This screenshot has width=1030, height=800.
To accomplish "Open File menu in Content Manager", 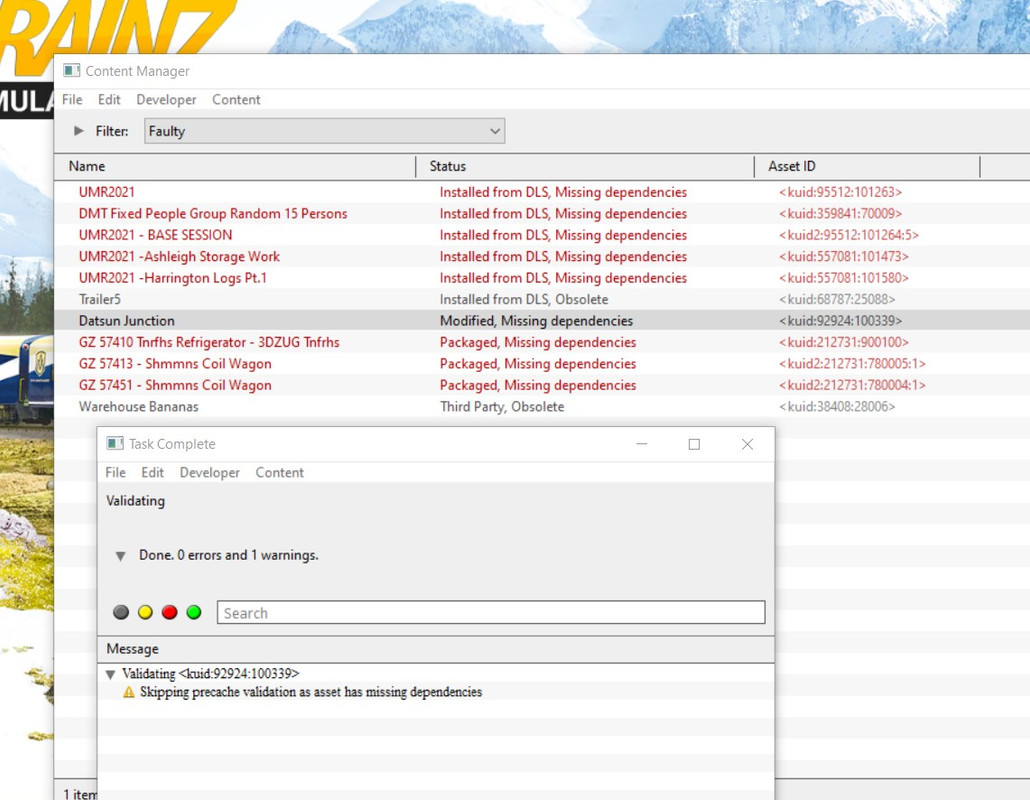I will pyautogui.click(x=72, y=99).
